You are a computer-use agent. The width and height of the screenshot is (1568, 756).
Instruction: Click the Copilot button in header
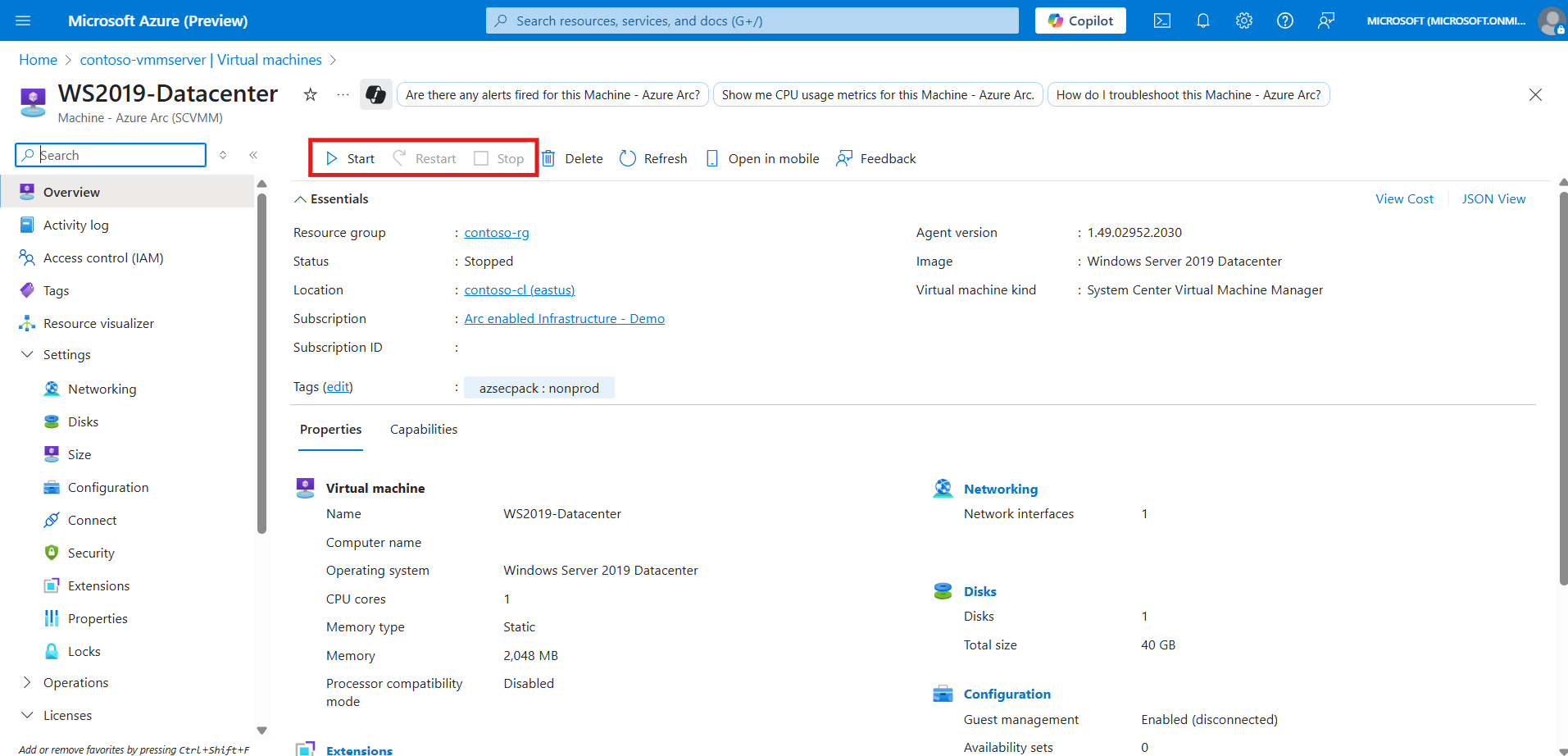click(1080, 20)
